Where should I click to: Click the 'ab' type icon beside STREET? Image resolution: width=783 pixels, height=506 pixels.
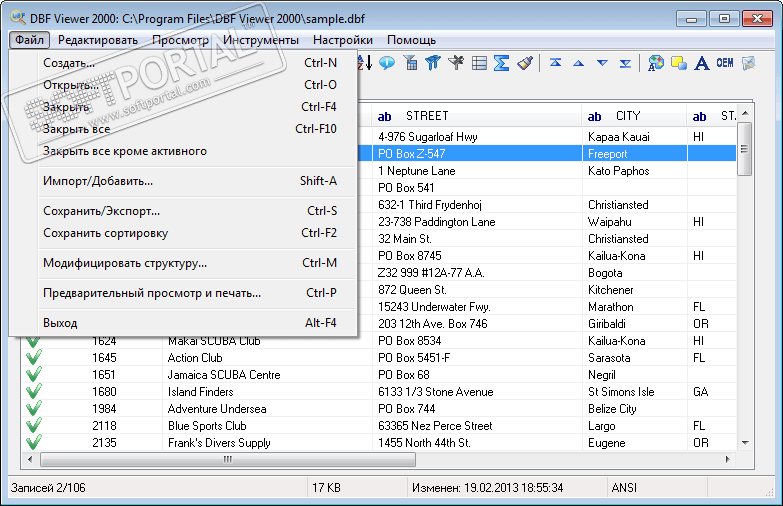(385, 116)
